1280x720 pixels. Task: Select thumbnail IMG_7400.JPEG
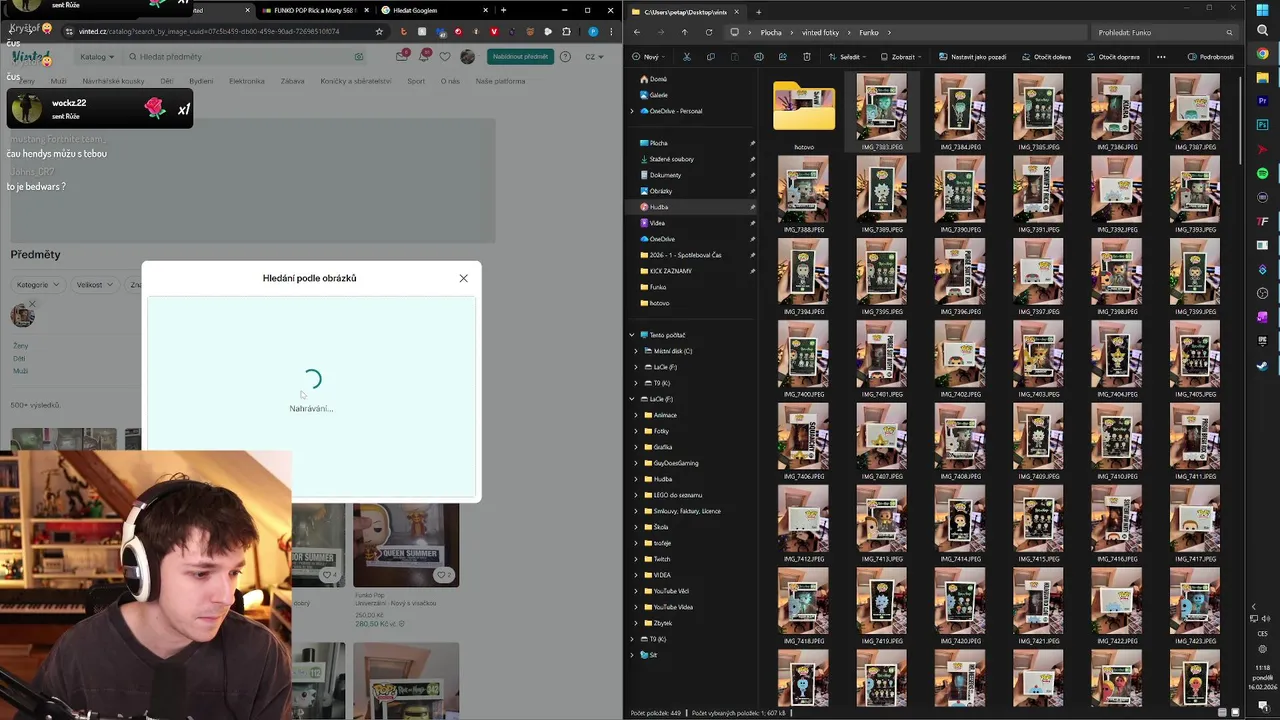coord(804,359)
